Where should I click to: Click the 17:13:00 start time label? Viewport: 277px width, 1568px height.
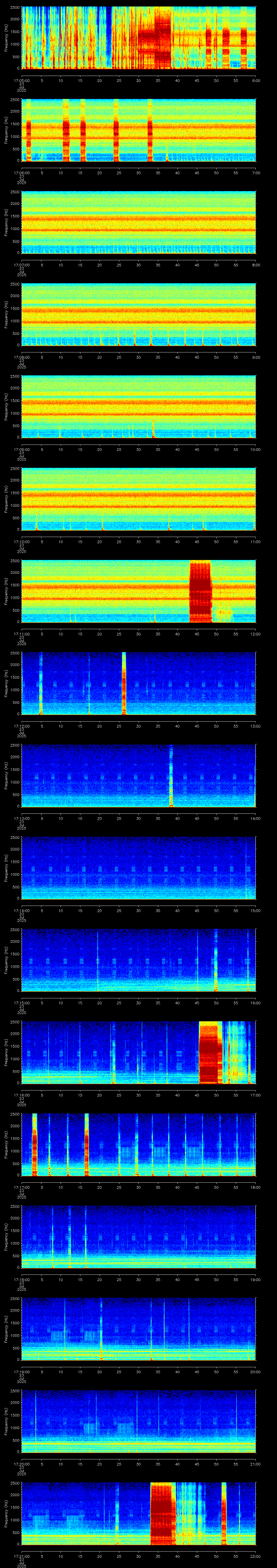[x=21, y=819]
